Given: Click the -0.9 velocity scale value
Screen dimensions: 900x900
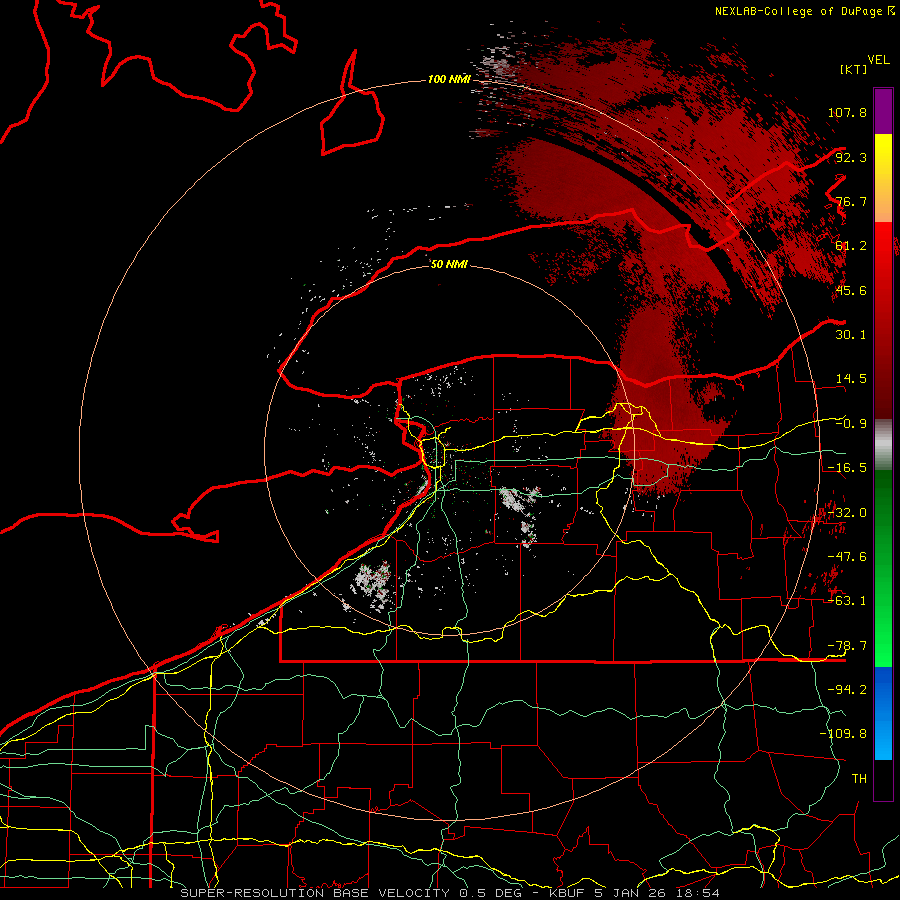Looking at the screenshot, I should [x=851, y=424].
